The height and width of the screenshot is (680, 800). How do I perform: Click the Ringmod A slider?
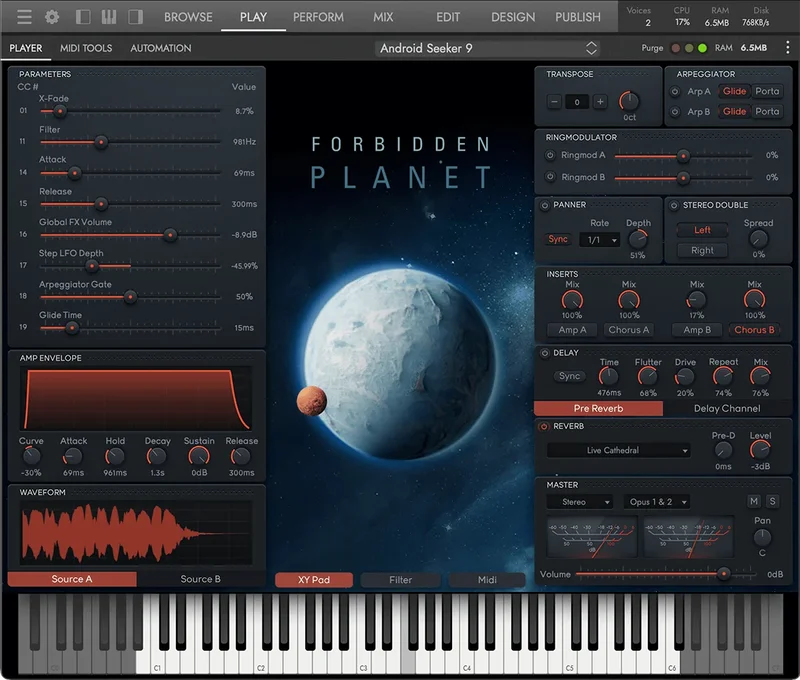click(683, 156)
